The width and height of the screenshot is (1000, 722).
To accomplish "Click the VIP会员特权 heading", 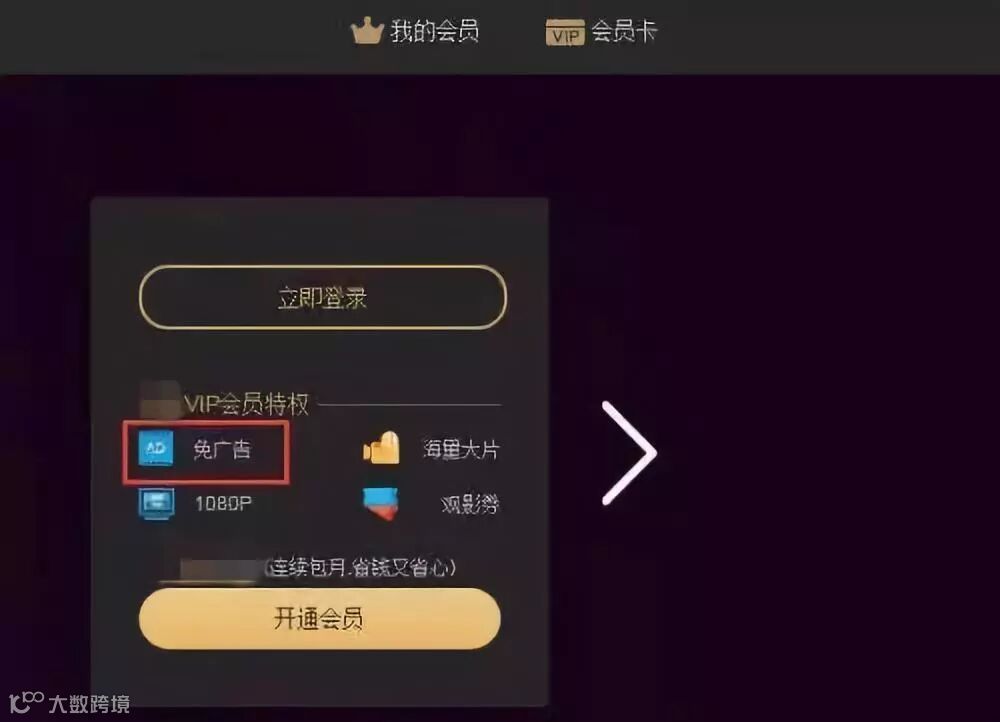I will (x=246, y=404).
